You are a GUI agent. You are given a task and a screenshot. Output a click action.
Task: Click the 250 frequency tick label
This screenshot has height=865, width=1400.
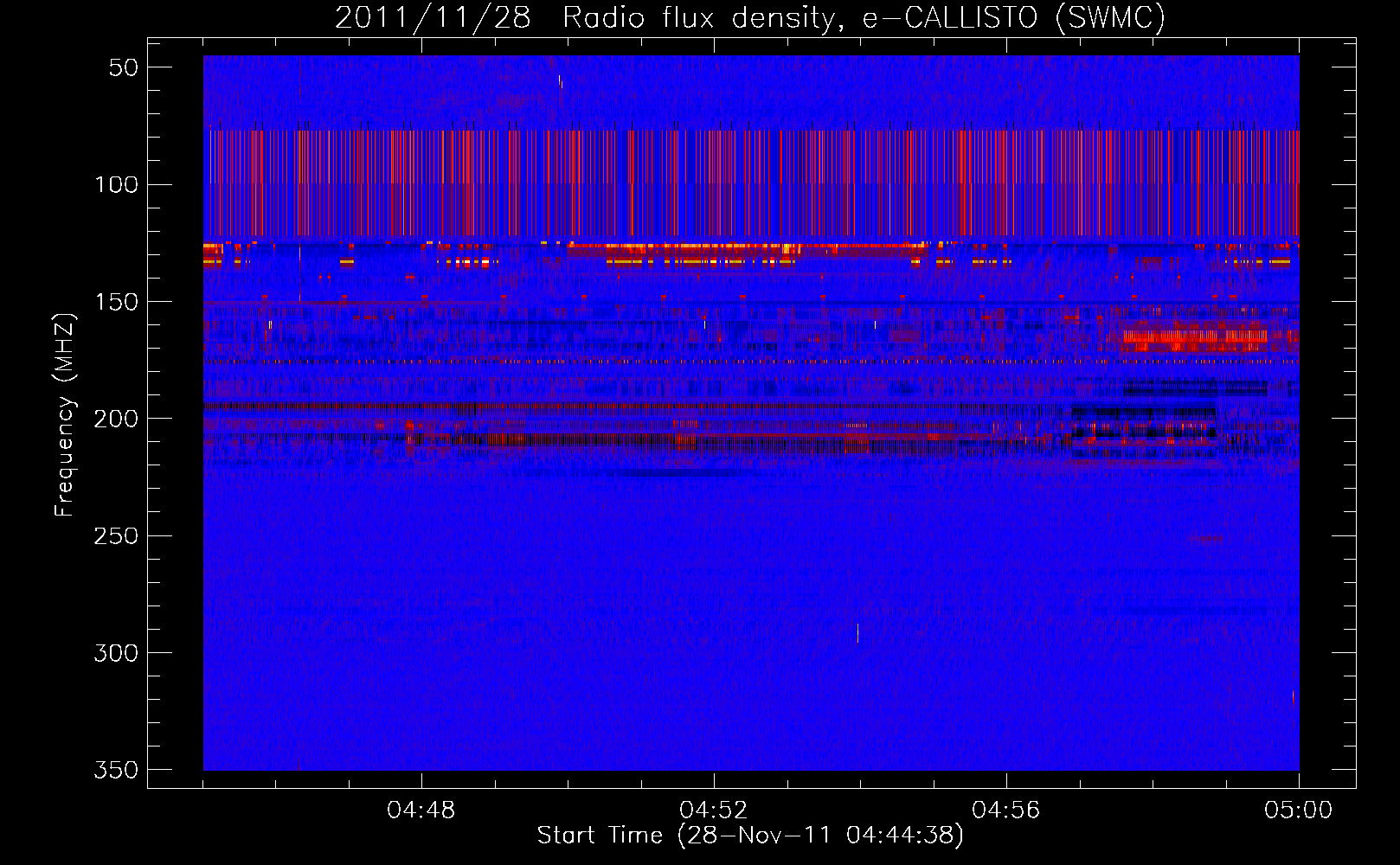(117, 535)
